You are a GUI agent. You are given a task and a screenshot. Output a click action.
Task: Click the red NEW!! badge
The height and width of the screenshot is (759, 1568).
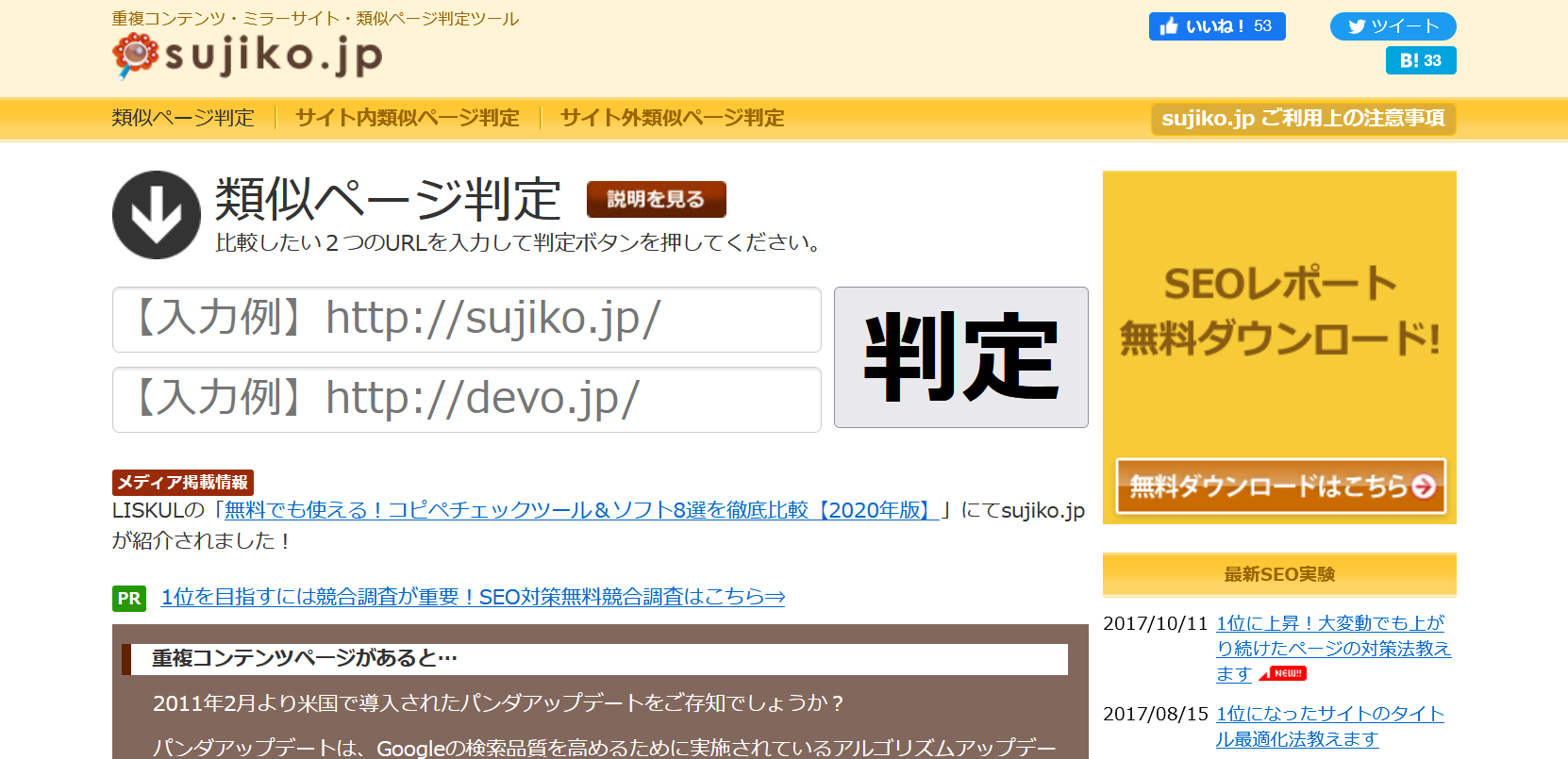pos(1284,673)
